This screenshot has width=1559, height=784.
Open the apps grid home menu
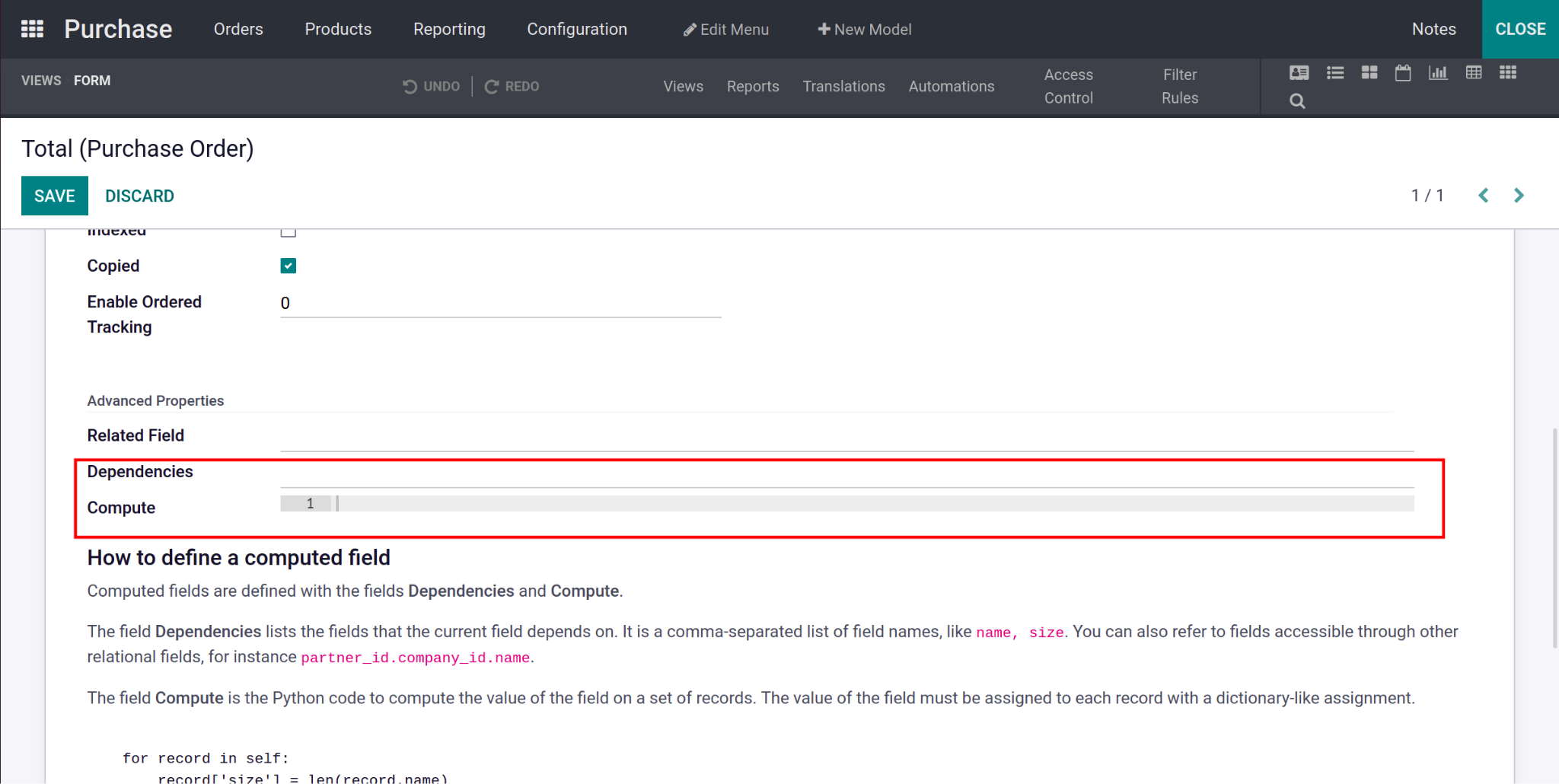32,29
